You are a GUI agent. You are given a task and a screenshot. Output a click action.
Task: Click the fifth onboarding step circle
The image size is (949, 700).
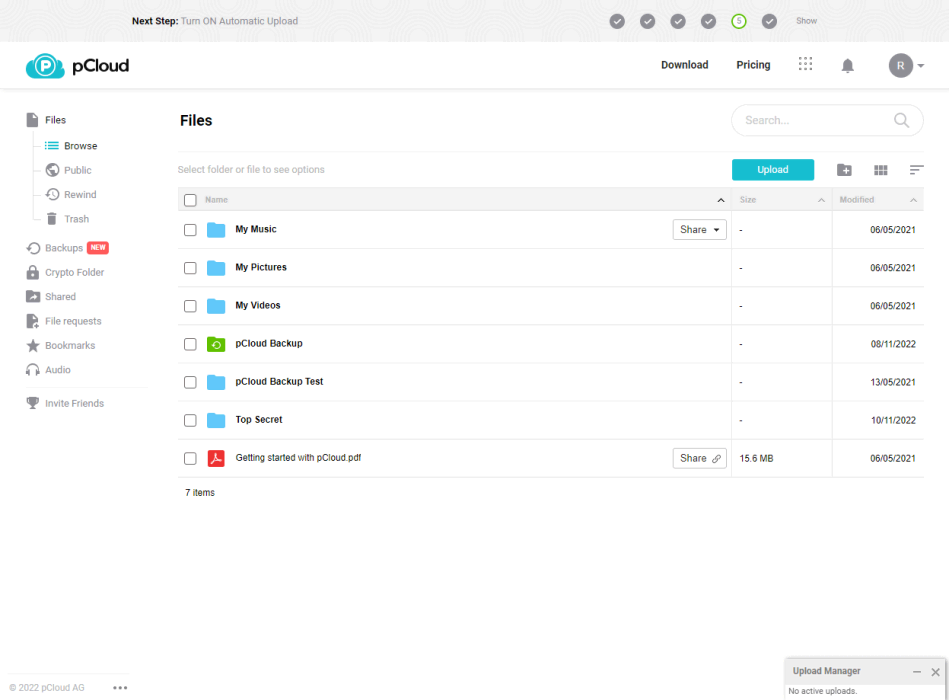pos(739,21)
